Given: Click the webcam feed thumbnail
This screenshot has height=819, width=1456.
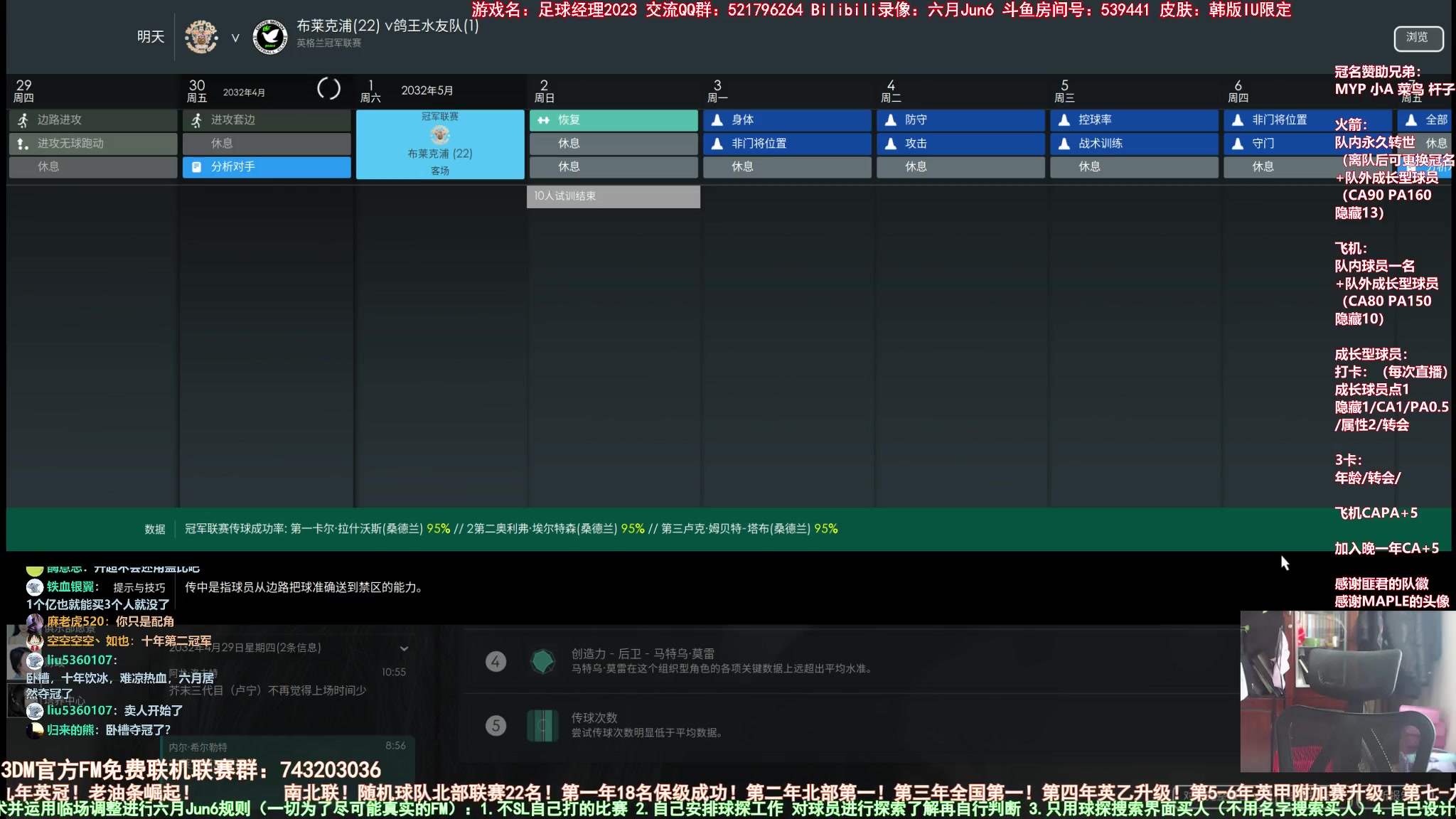Looking at the screenshot, I should (x=1348, y=691).
